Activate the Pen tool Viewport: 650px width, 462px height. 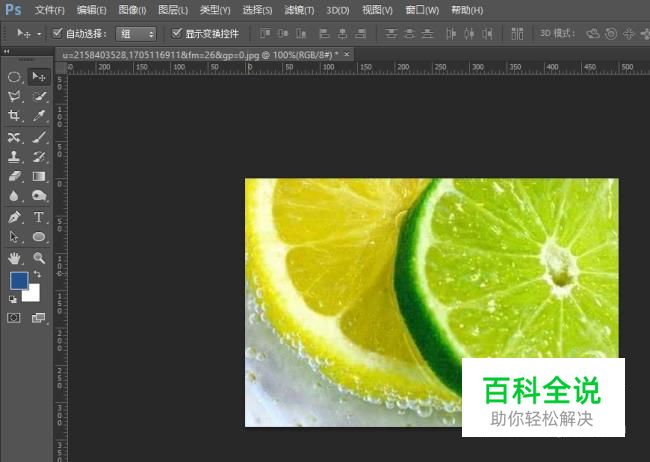pyautogui.click(x=14, y=217)
